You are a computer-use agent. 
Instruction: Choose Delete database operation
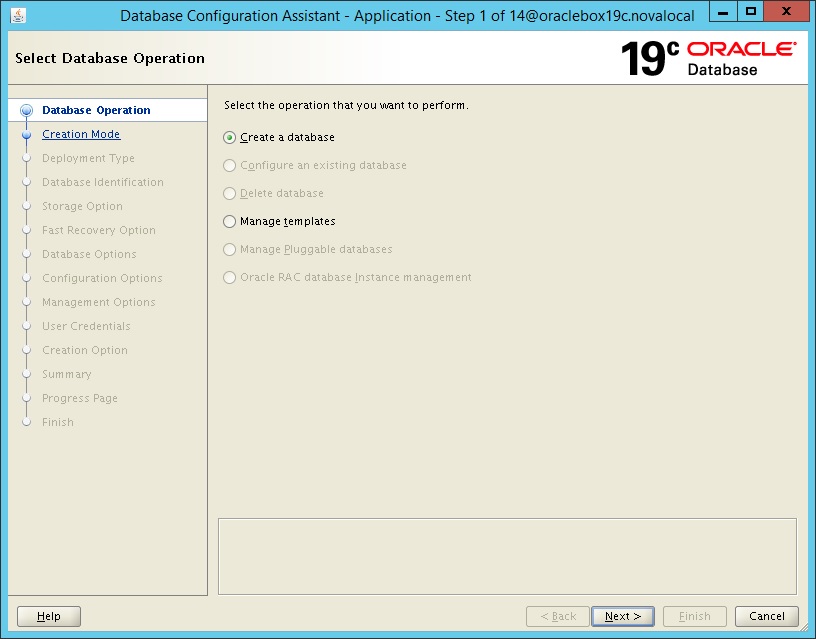230,193
